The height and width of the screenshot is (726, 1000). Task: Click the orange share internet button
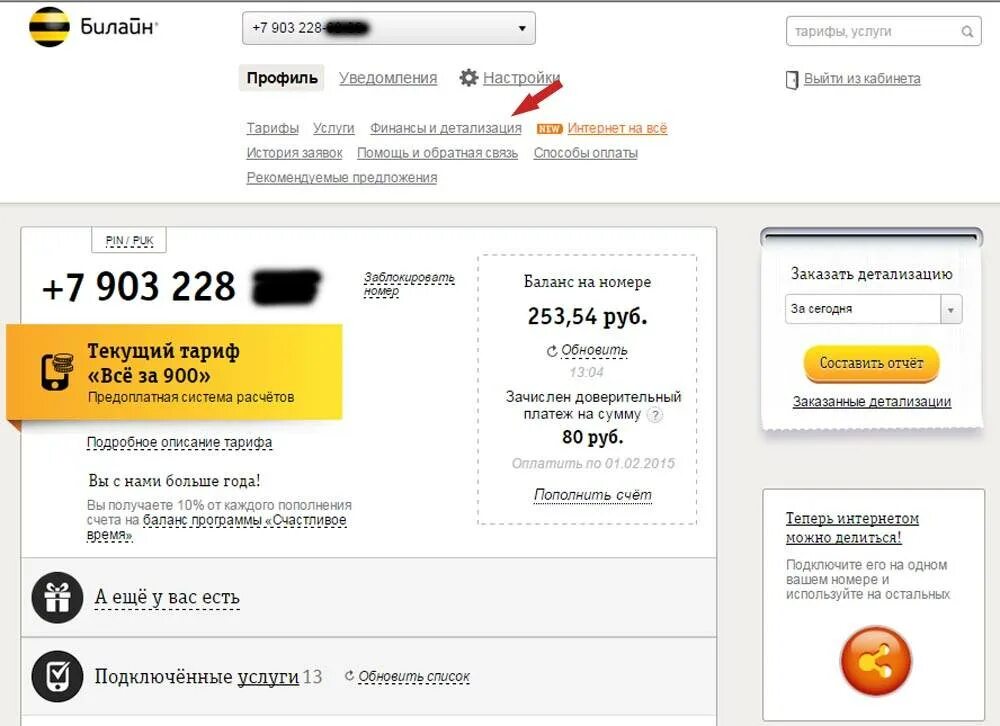(876, 661)
